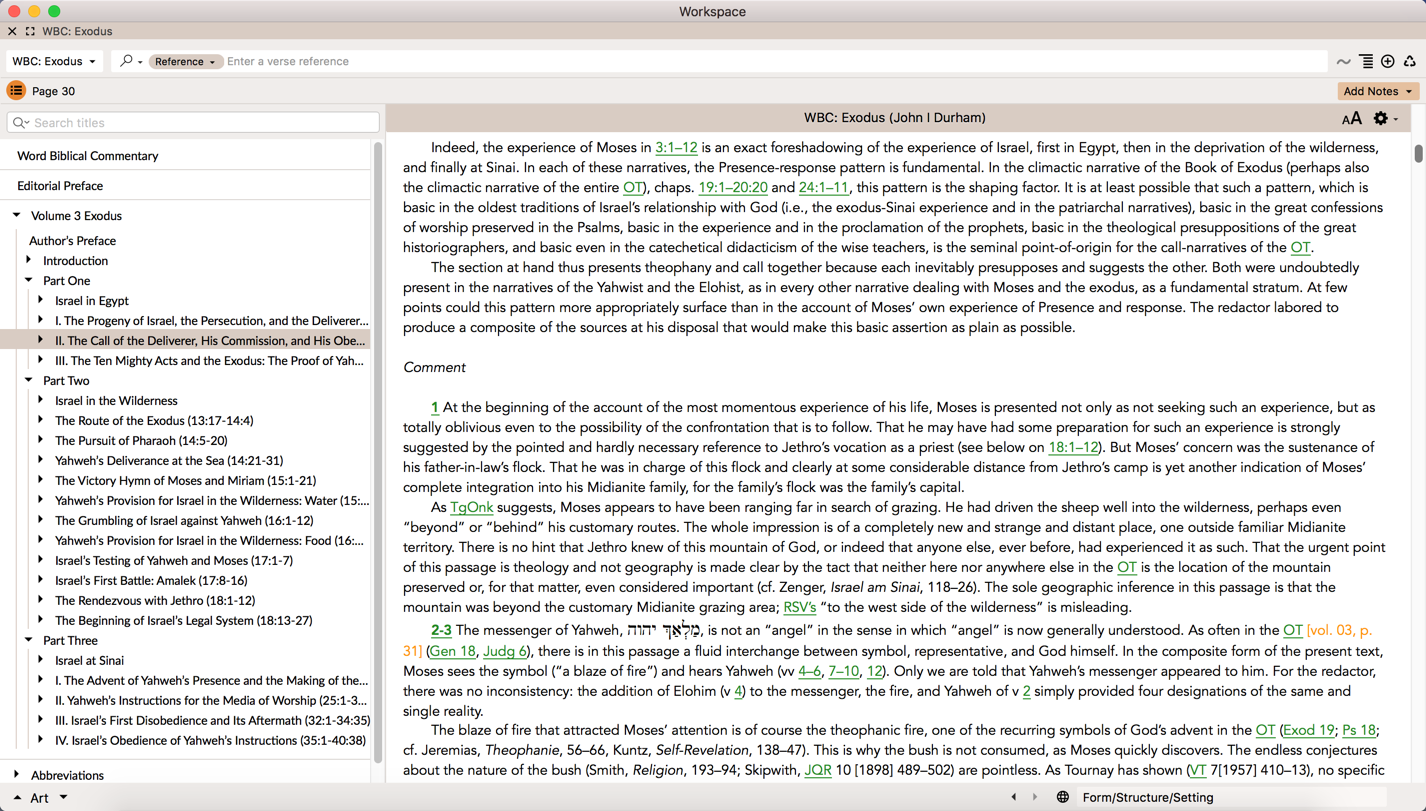Collapse Volume 3 Exodus node
Image resolution: width=1426 pixels, height=811 pixels.
pyautogui.click(x=17, y=215)
